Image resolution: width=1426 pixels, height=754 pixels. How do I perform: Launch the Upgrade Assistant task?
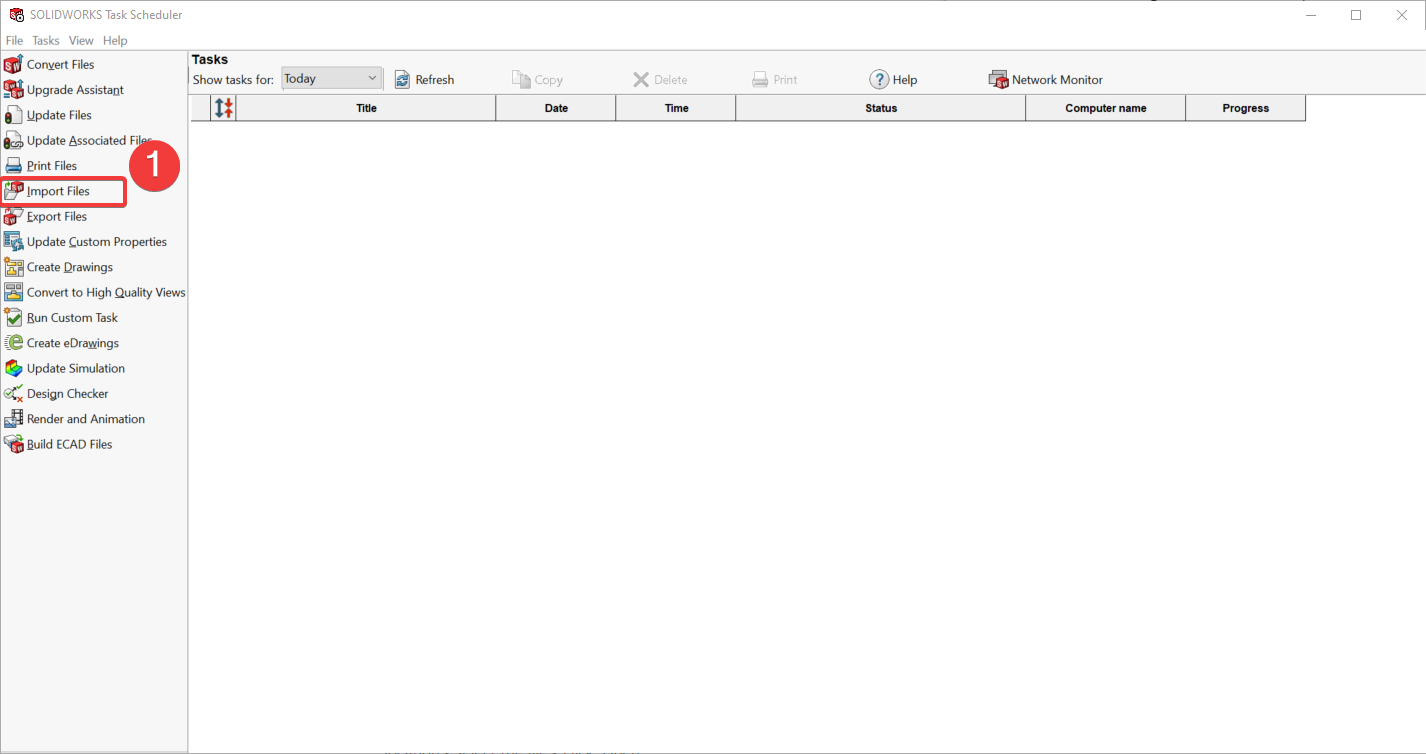click(63, 90)
